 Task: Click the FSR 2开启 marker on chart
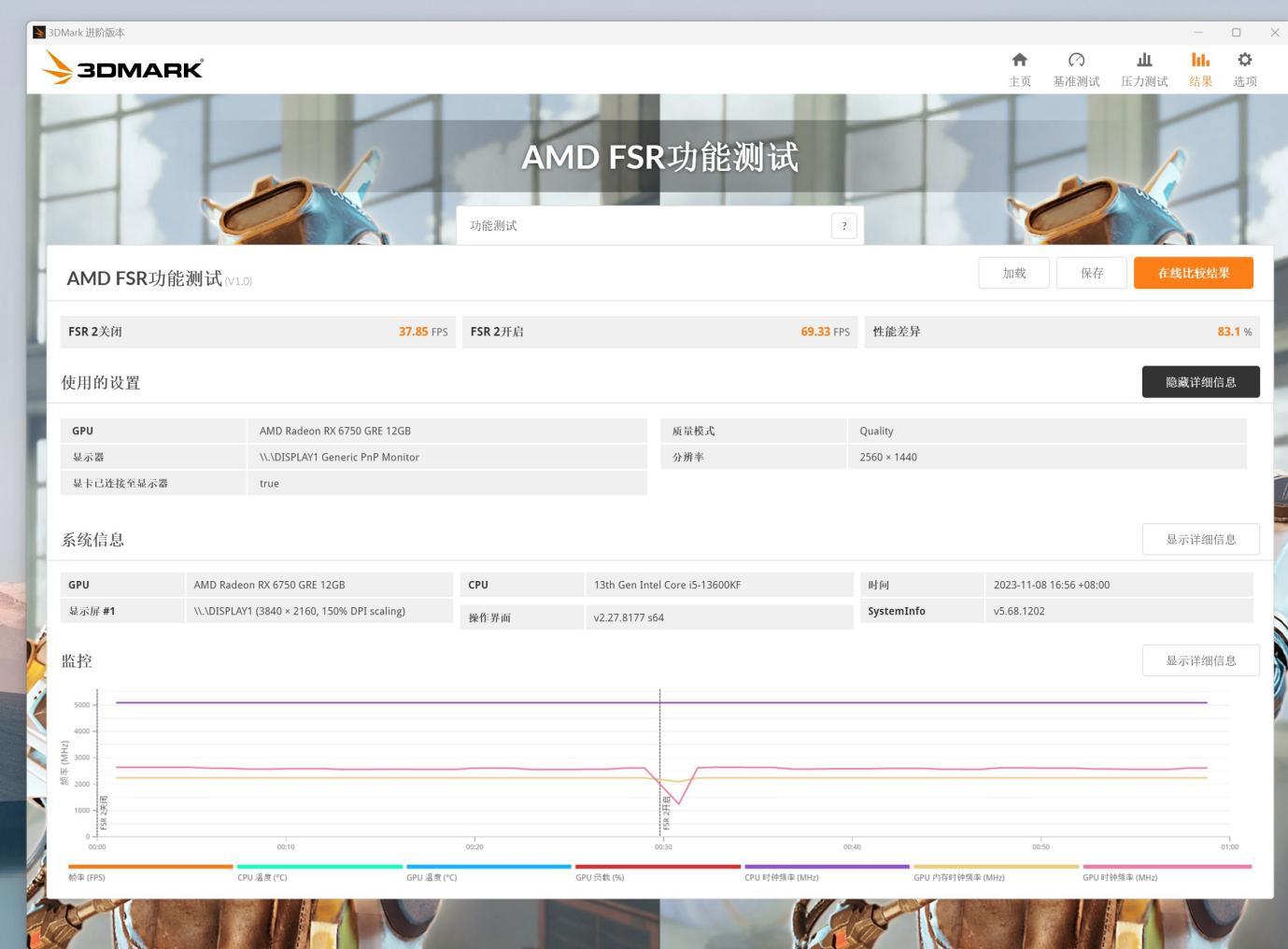click(667, 813)
